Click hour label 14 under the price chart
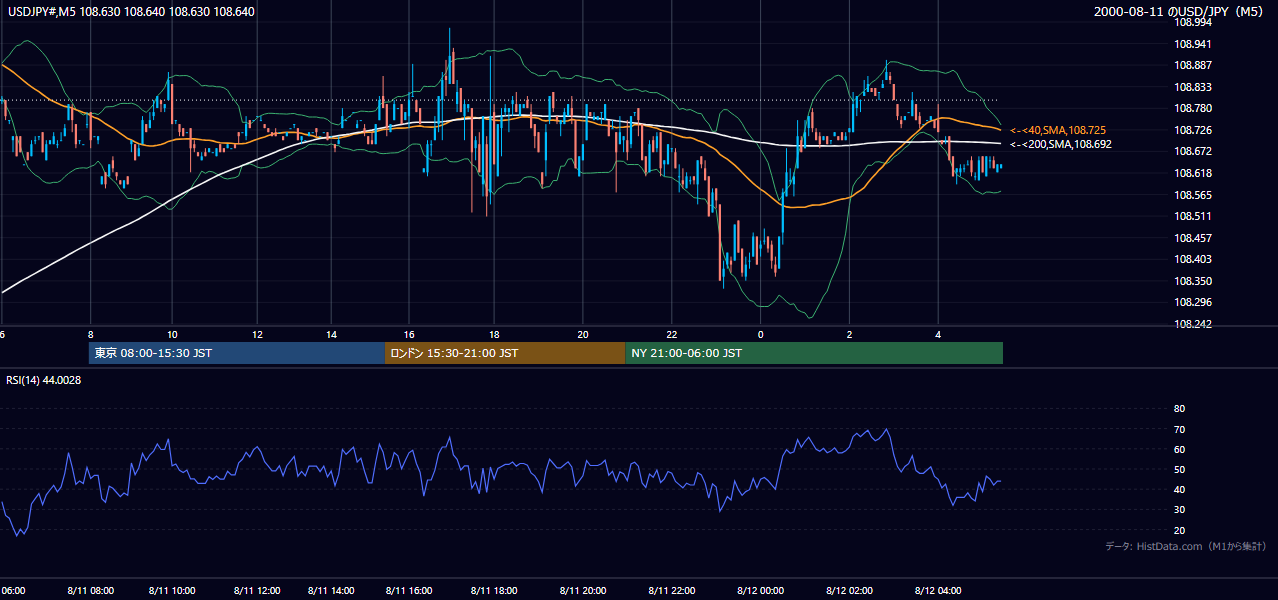The width and height of the screenshot is (1278, 600). pyautogui.click(x=330, y=334)
